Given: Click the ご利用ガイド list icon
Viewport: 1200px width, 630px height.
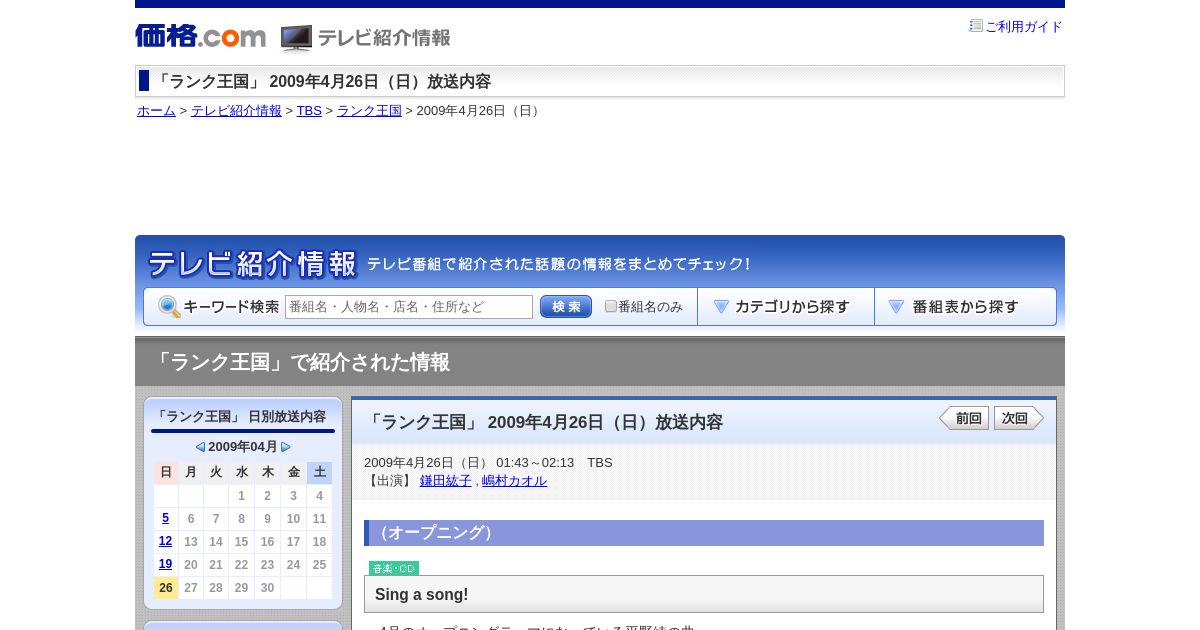Looking at the screenshot, I should pos(976,26).
